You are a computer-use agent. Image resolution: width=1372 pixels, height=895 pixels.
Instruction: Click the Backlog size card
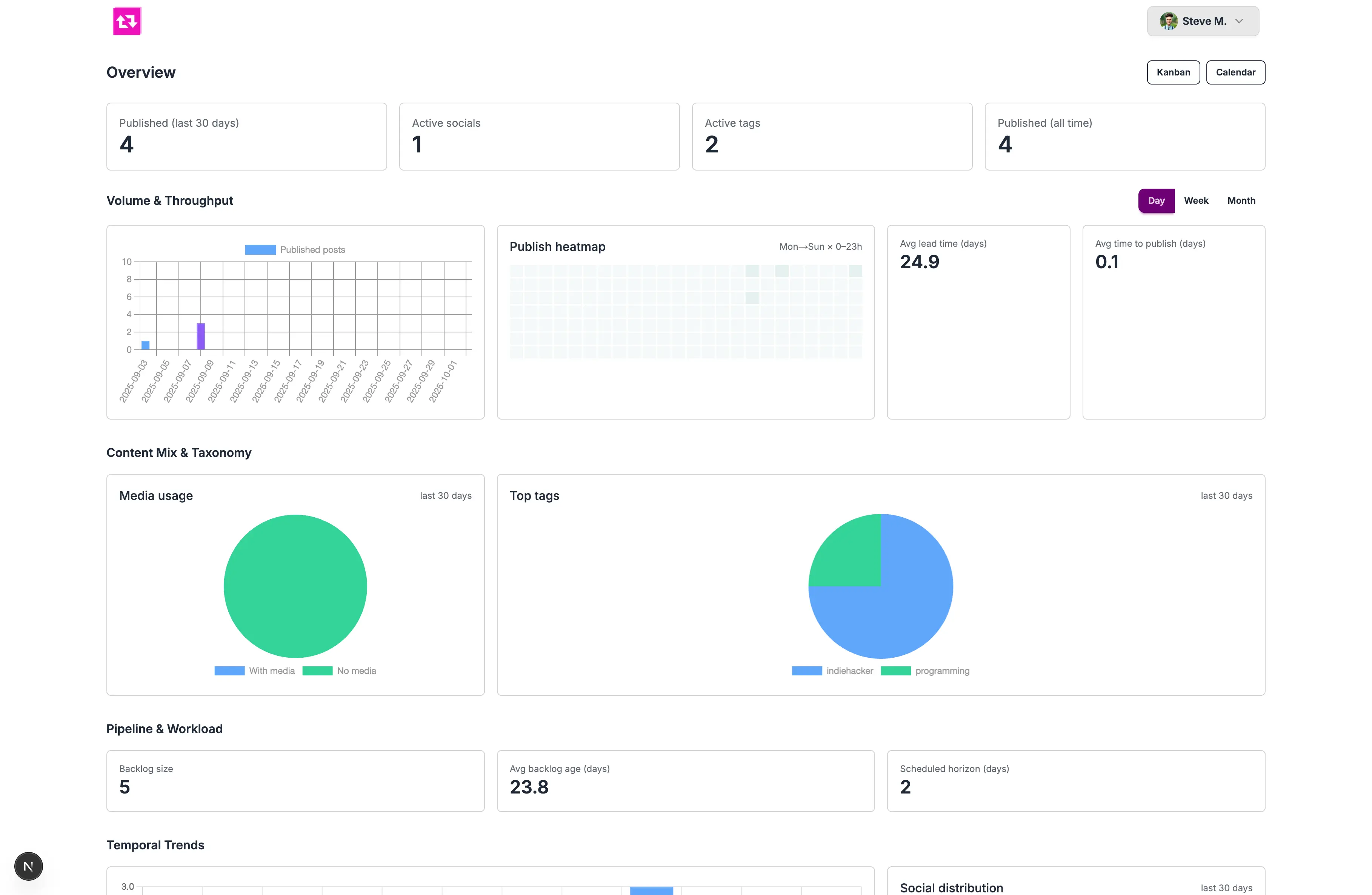(x=295, y=780)
